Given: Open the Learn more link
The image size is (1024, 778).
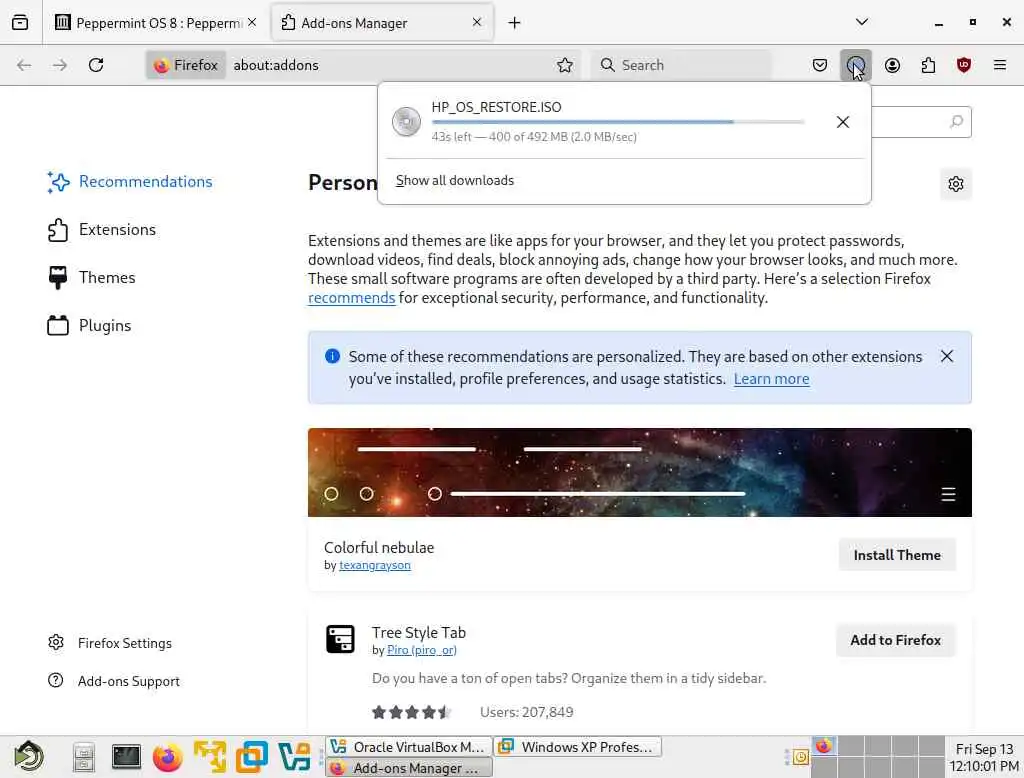Looking at the screenshot, I should 771,379.
